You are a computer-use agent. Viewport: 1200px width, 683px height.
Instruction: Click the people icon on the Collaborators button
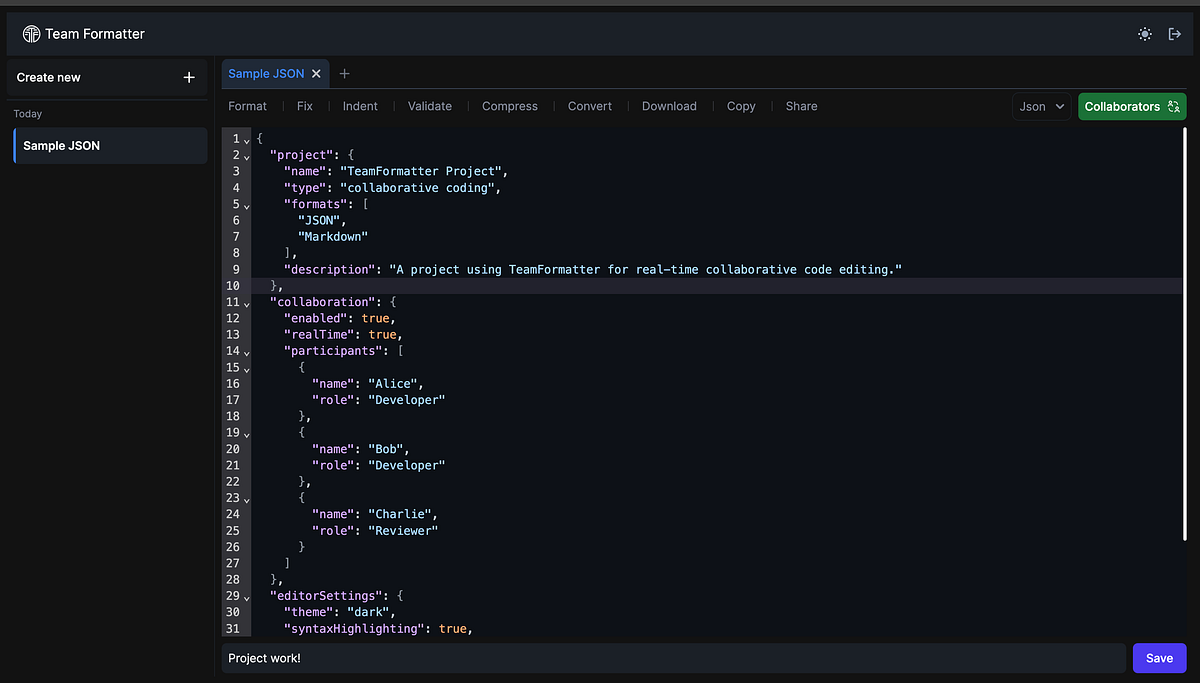[1172, 105]
